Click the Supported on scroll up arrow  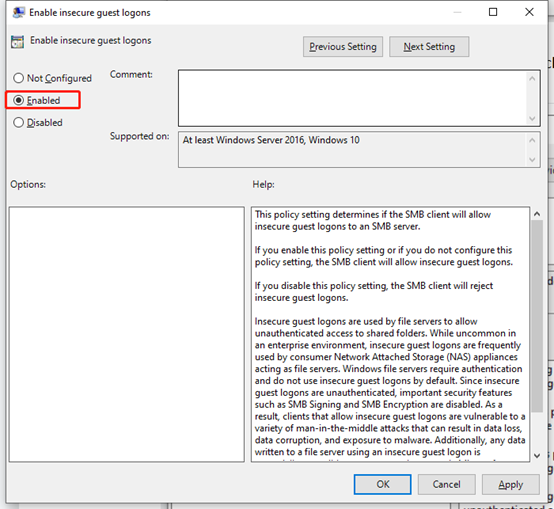pos(532,140)
